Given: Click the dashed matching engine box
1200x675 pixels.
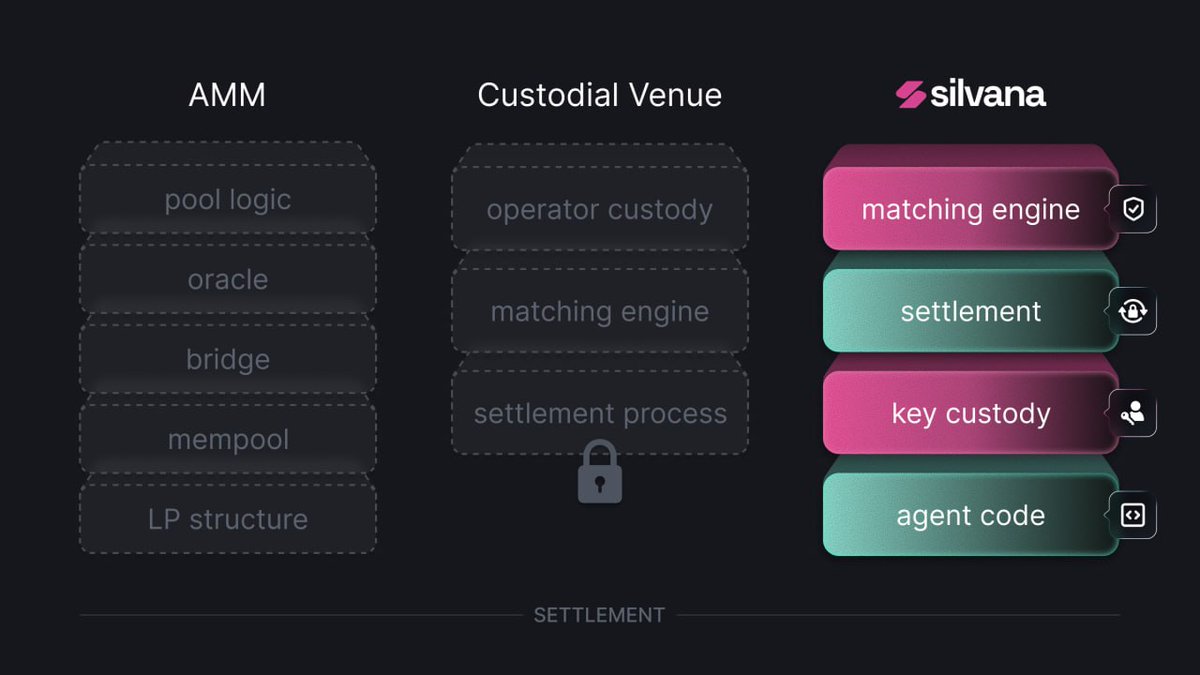Looking at the screenshot, I should [600, 311].
